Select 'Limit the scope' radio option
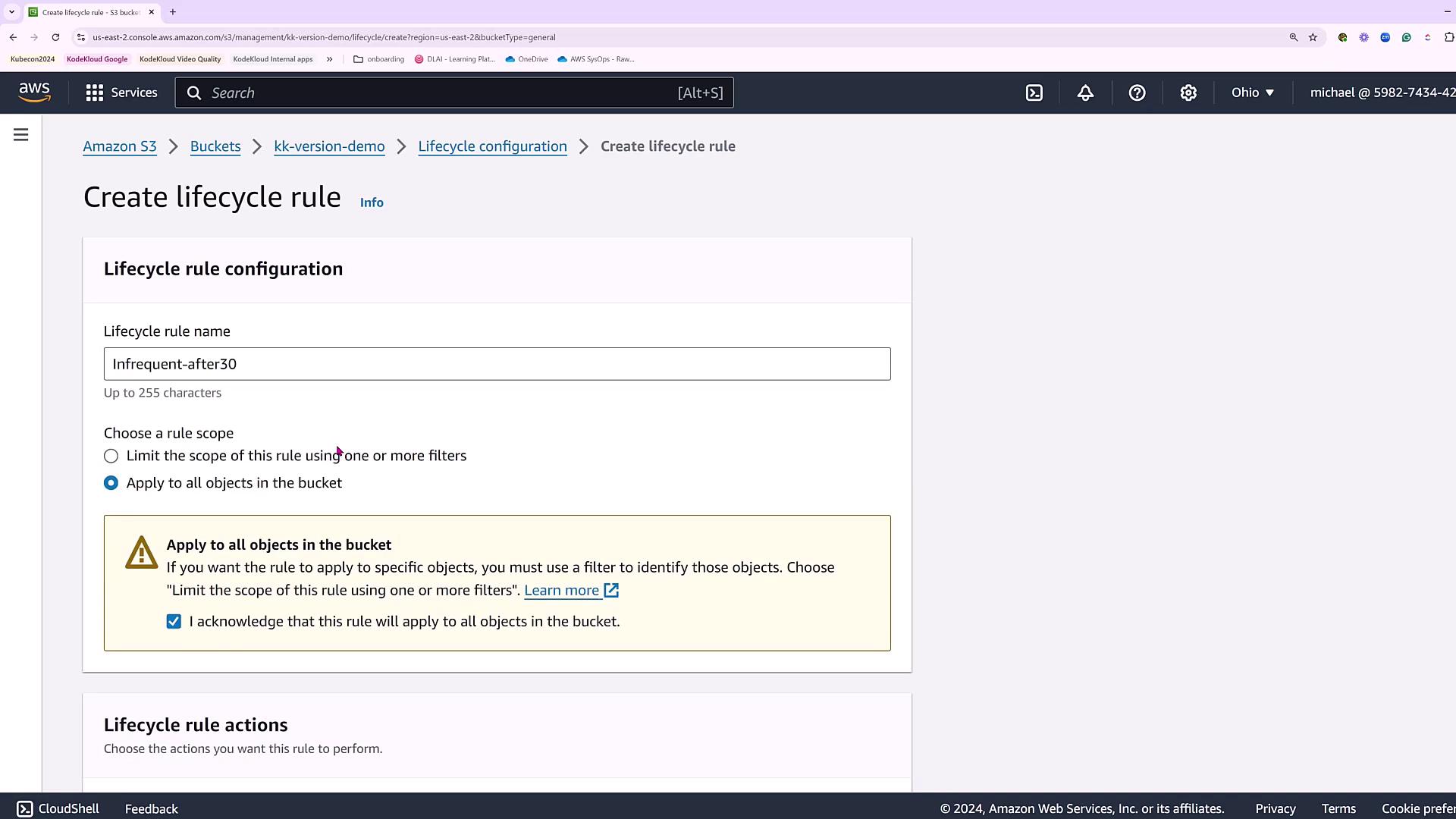The height and width of the screenshot is (819, 1456). pyautogui.click(x=111, y=456)
